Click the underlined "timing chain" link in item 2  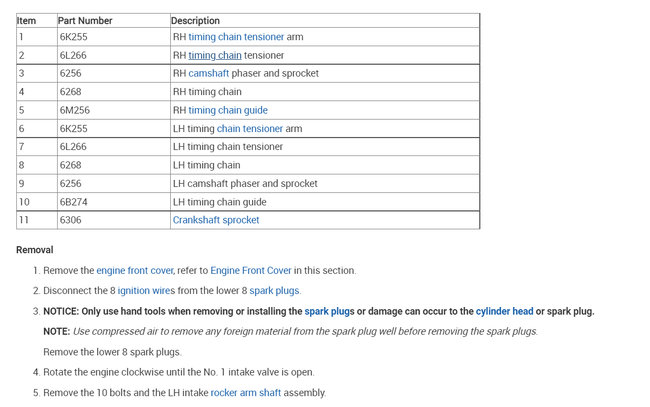click(215, 55)
